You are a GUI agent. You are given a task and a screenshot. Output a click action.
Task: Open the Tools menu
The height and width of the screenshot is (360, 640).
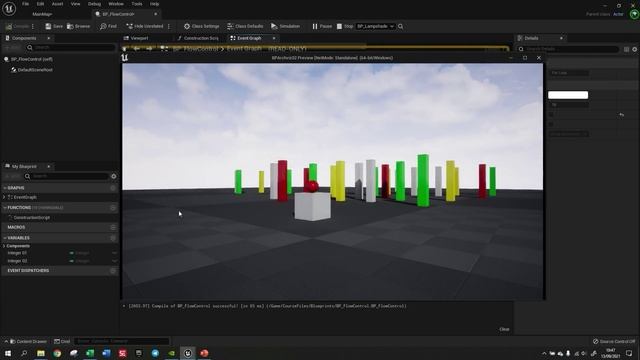[x=137, y=4]
